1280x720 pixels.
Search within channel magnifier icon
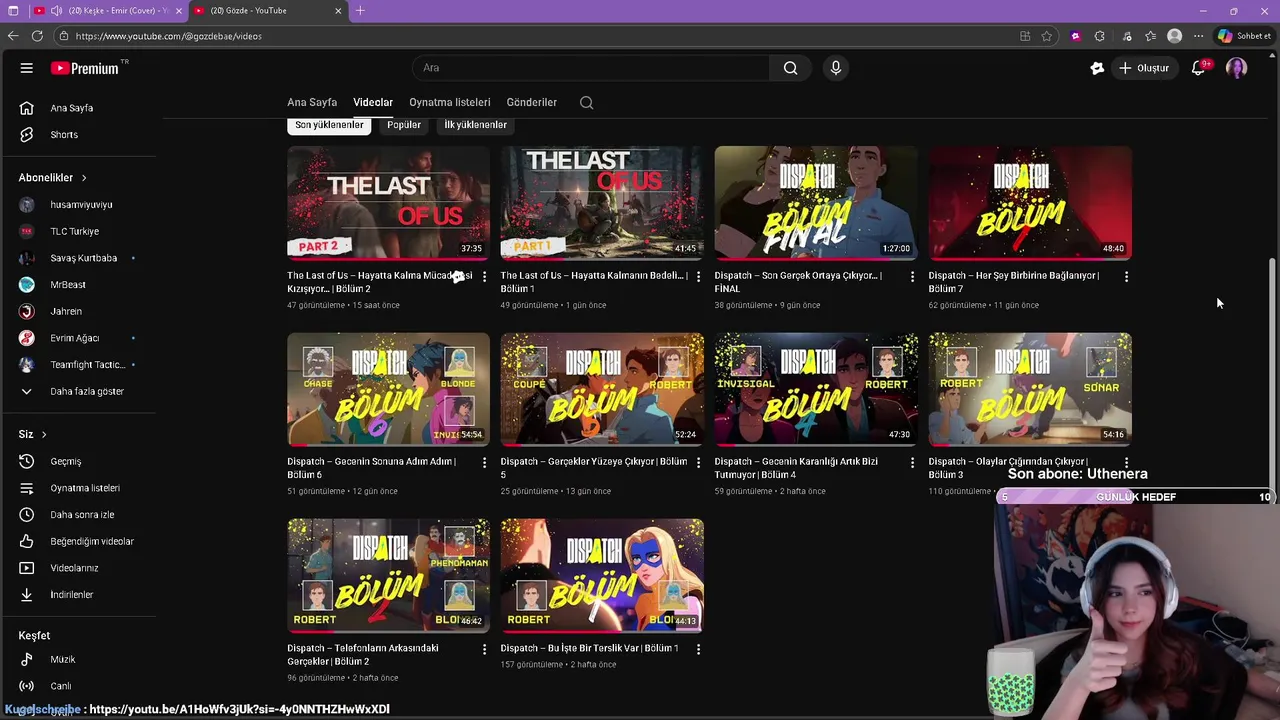(586, 102)
